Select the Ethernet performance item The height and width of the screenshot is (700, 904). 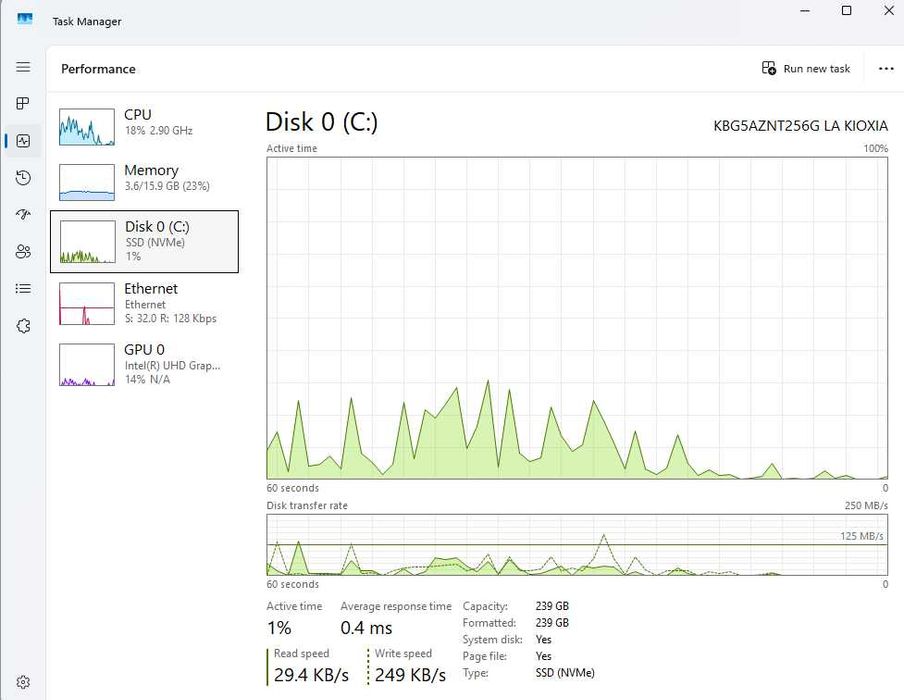click(144, 303)
